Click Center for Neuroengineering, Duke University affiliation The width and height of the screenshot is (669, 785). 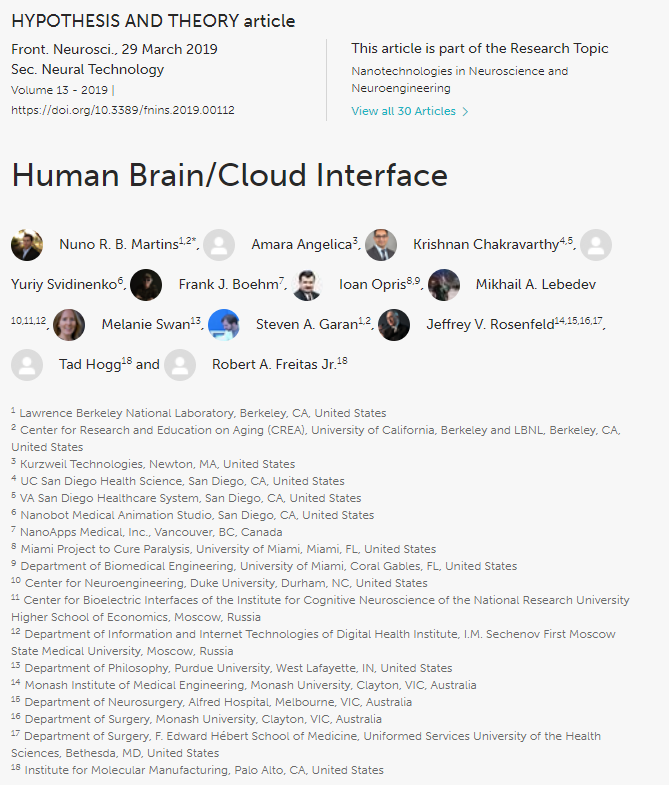(x=219, y=583)
